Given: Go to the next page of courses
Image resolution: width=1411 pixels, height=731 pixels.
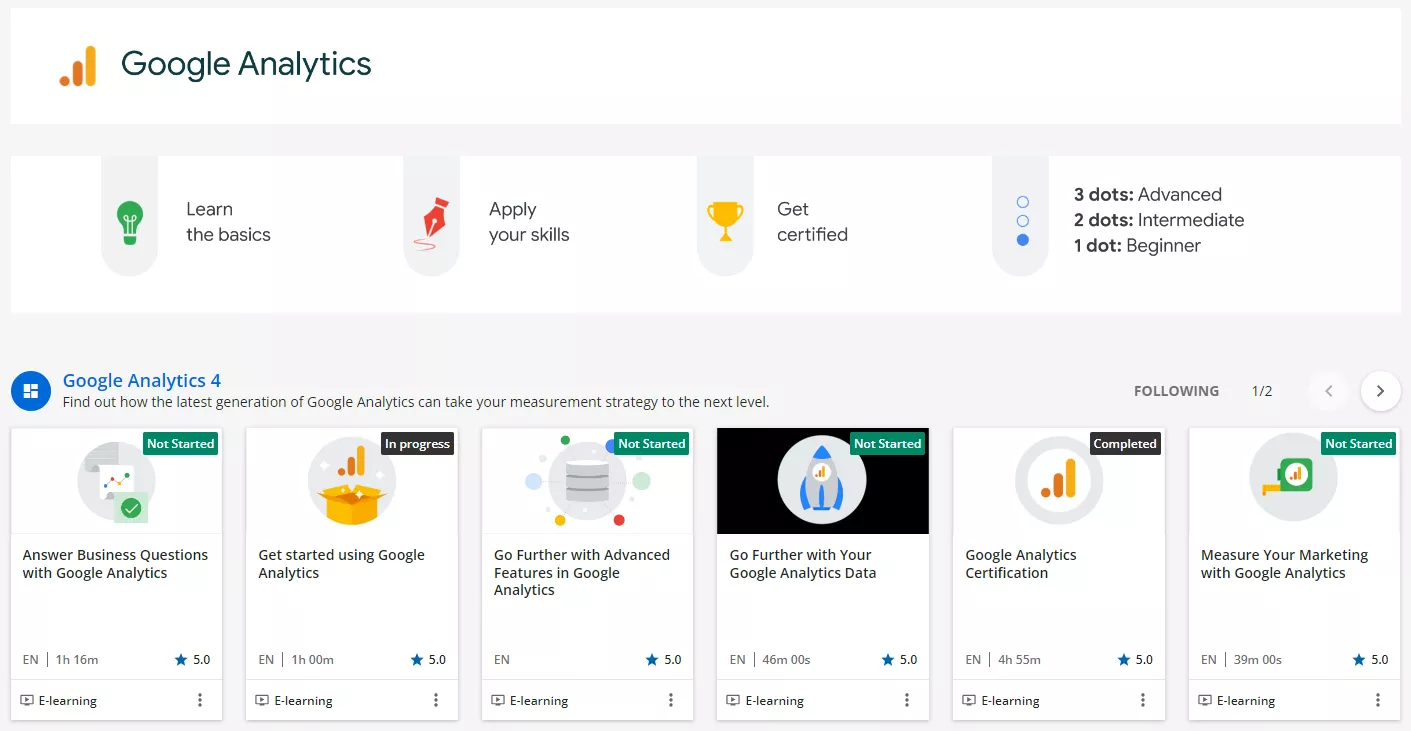Looking at the screenshot, I should click(x=1380, y=391).
